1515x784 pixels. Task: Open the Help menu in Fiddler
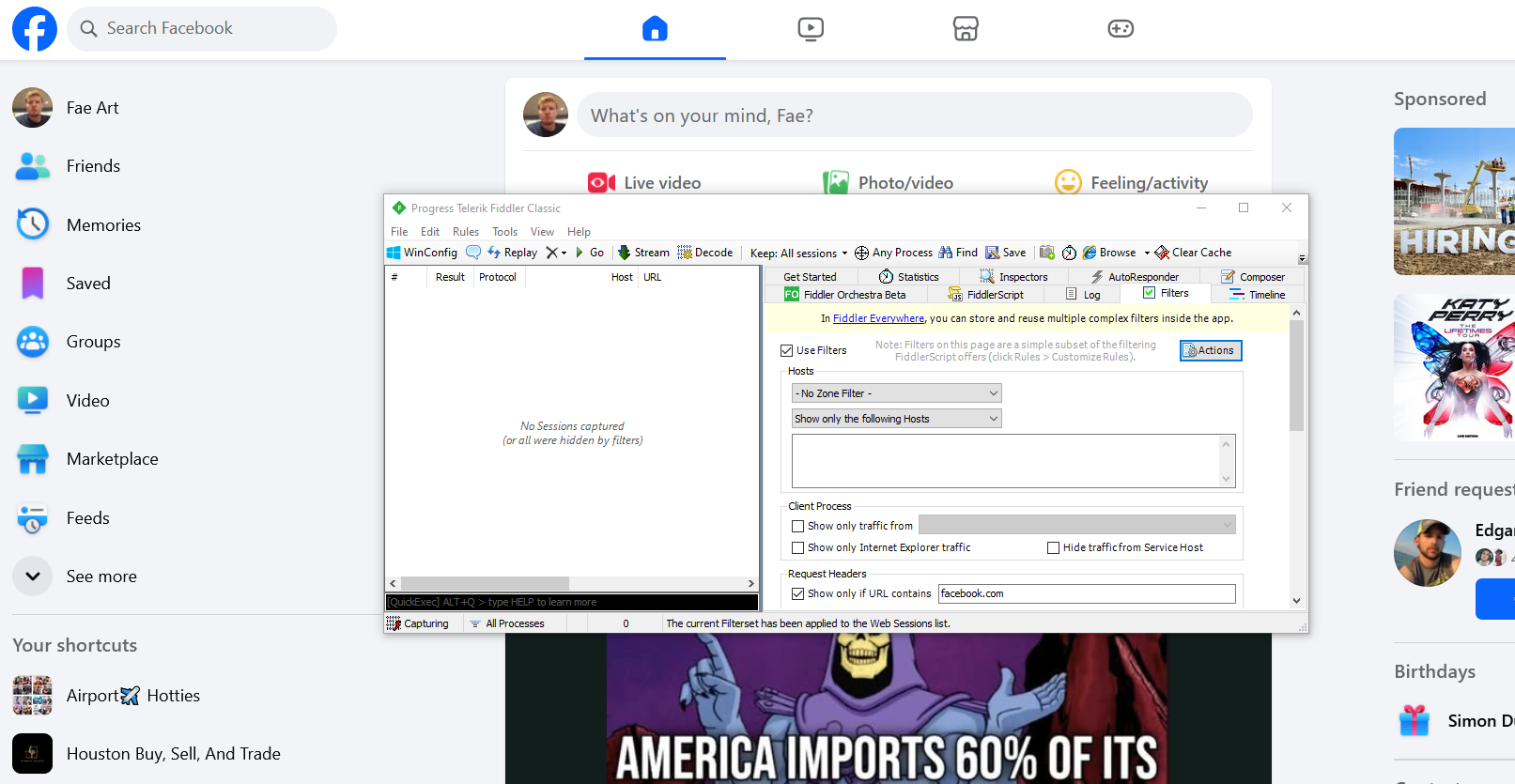580,232
